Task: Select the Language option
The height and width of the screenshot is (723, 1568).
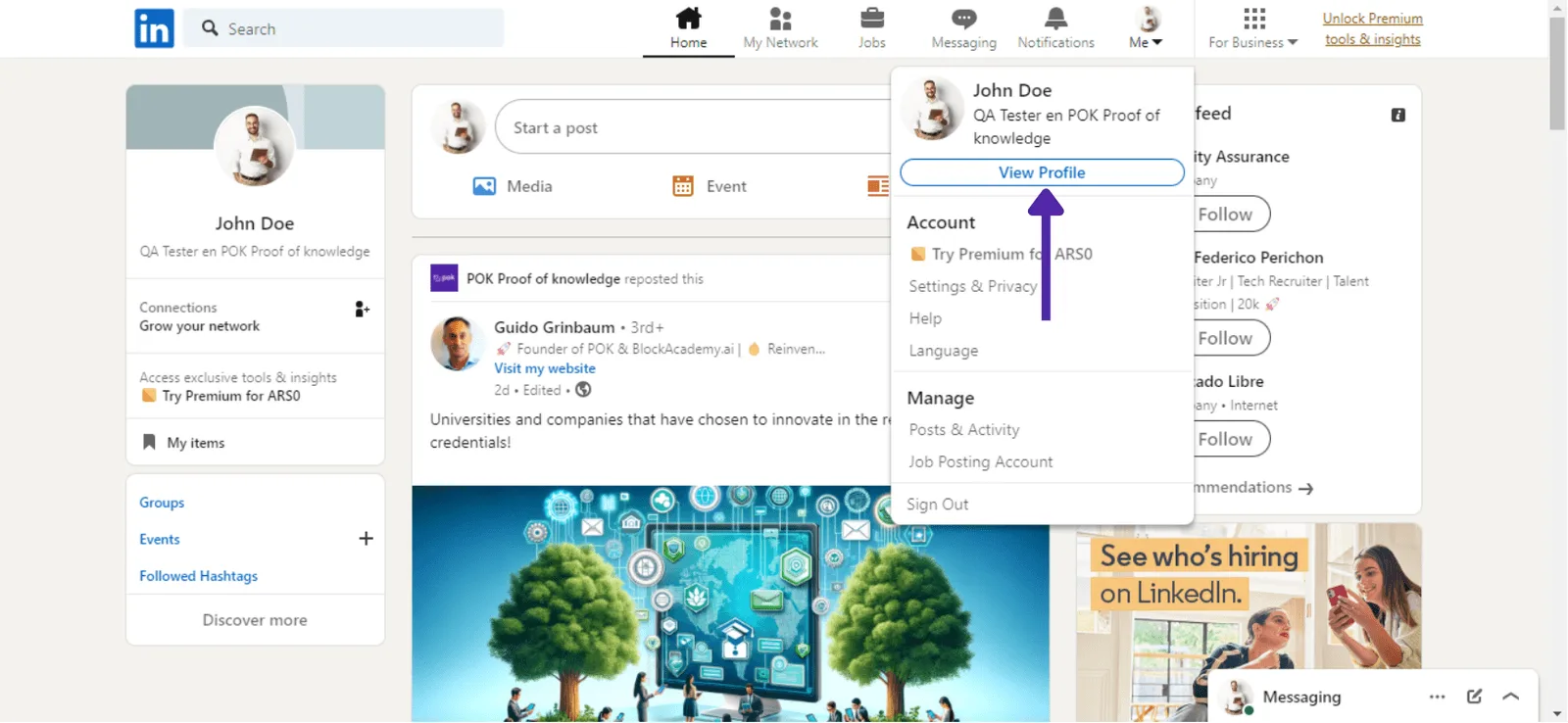Action: pyautogui.click(x=943, y=351)
